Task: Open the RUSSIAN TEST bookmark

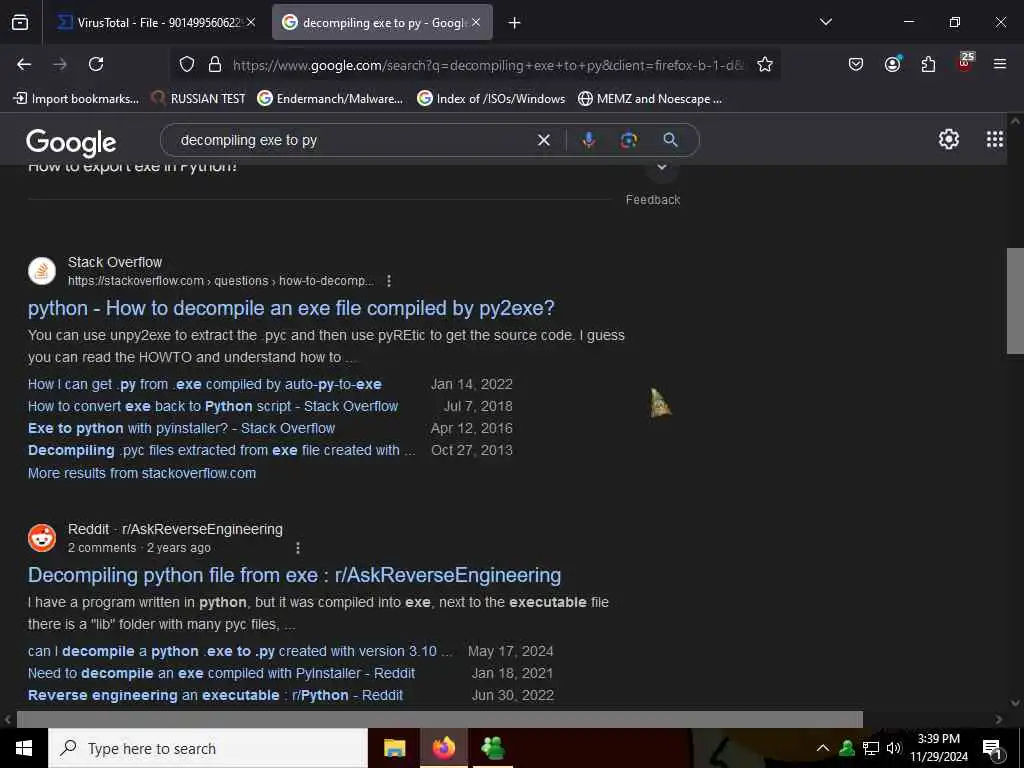Action: coord(198,99)
